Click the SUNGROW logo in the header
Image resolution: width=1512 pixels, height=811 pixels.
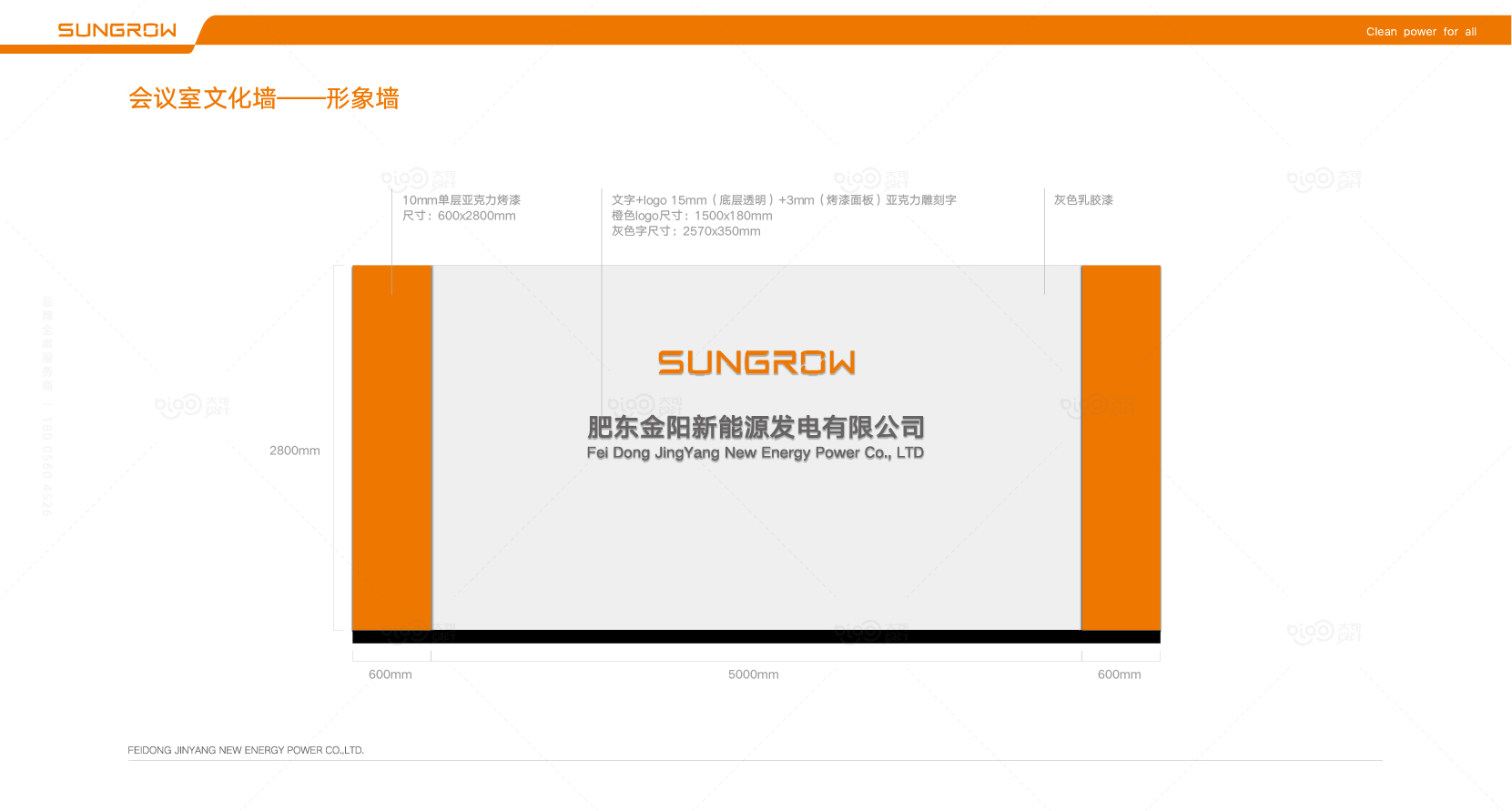[x=117, y=30]
